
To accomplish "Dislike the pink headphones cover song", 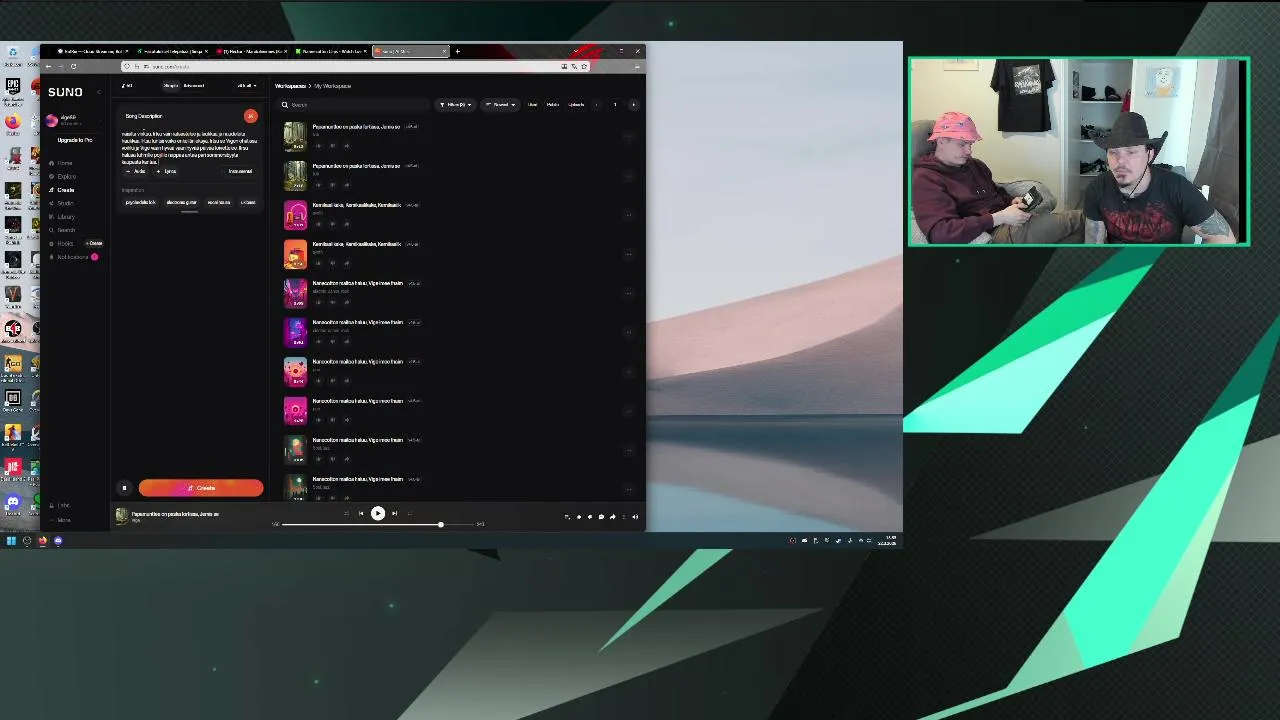I will pos(333,224).
